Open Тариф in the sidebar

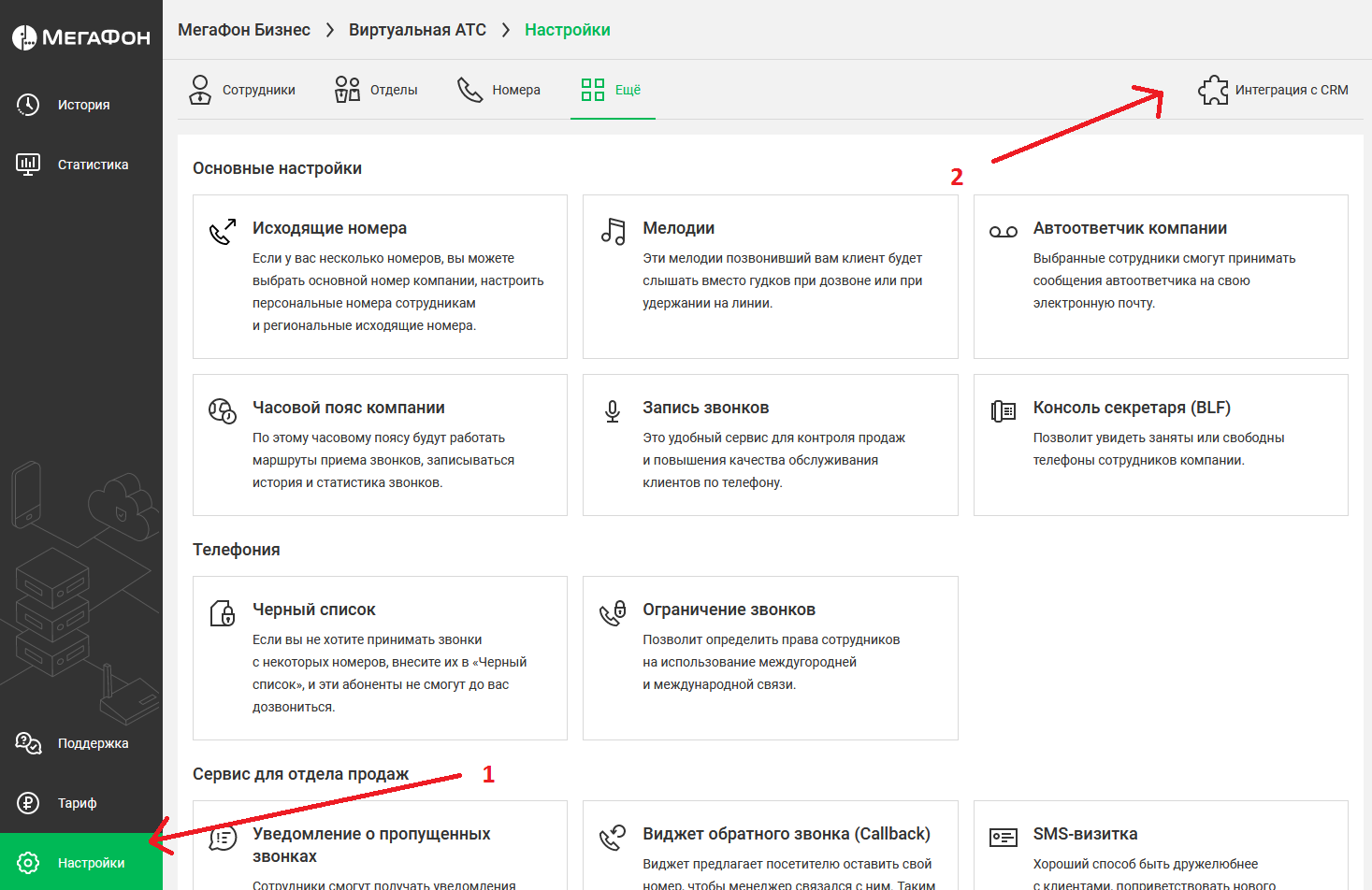[x=81, y=803]
